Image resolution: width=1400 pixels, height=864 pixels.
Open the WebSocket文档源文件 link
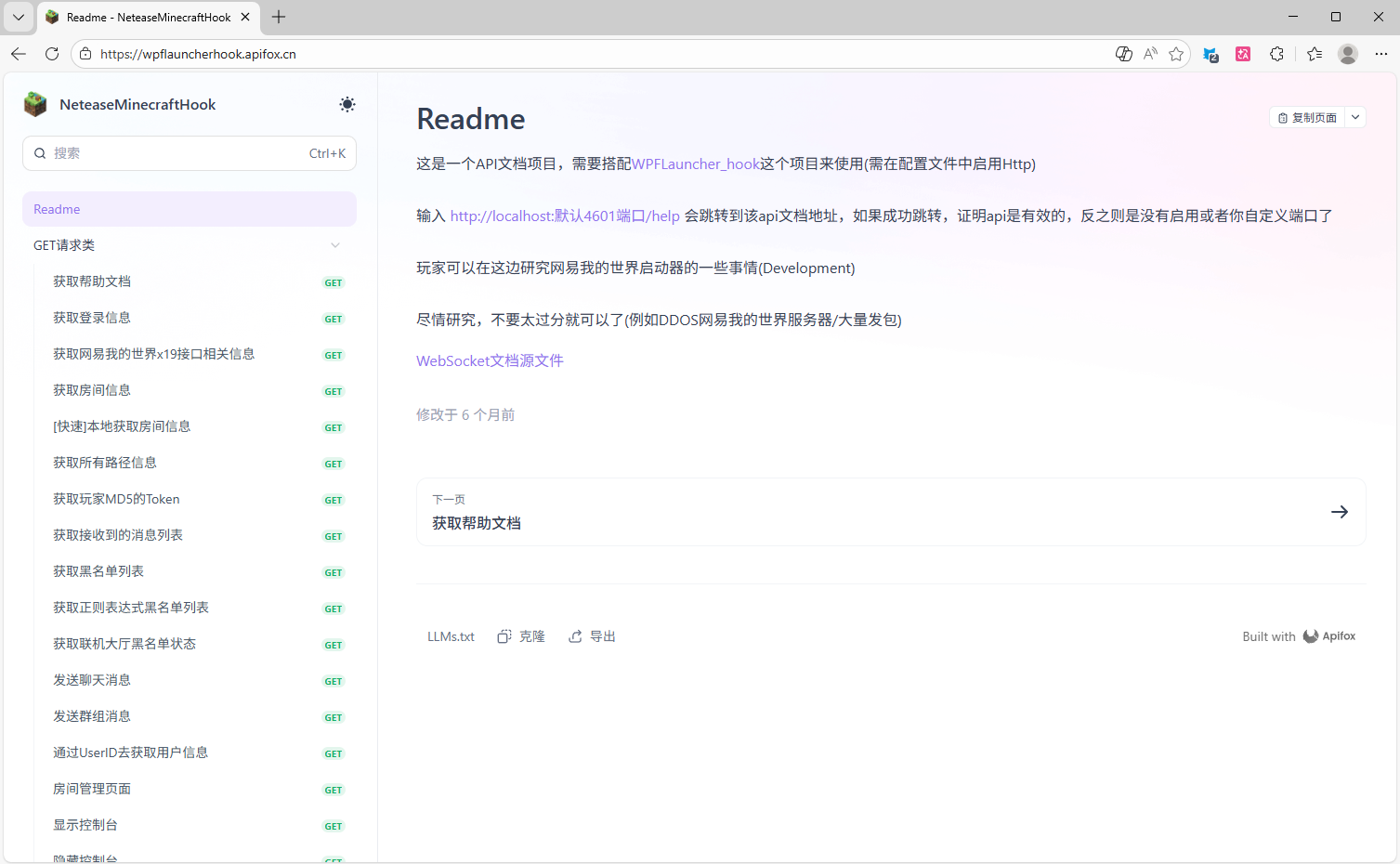click(490, 360)
